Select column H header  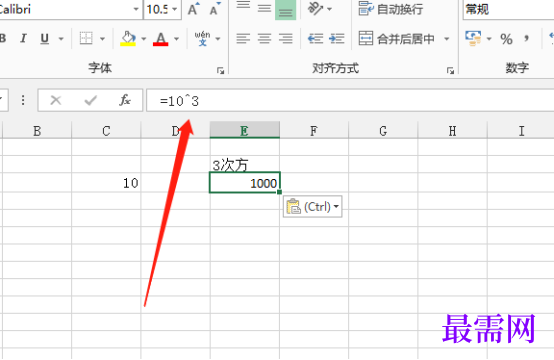(x=452, y=131)
